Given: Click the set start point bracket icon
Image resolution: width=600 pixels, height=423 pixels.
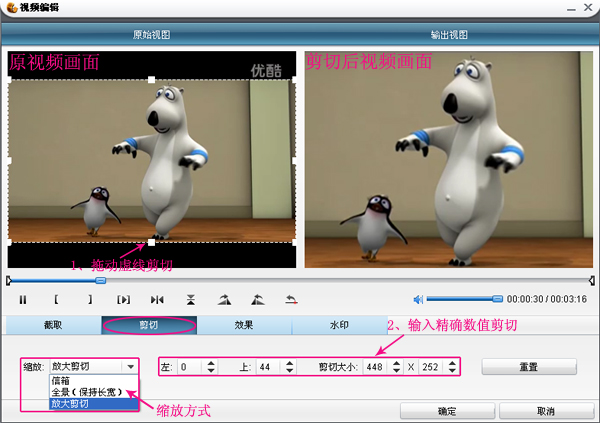Looking at the screenshot, I should click(x=56, y=299).
